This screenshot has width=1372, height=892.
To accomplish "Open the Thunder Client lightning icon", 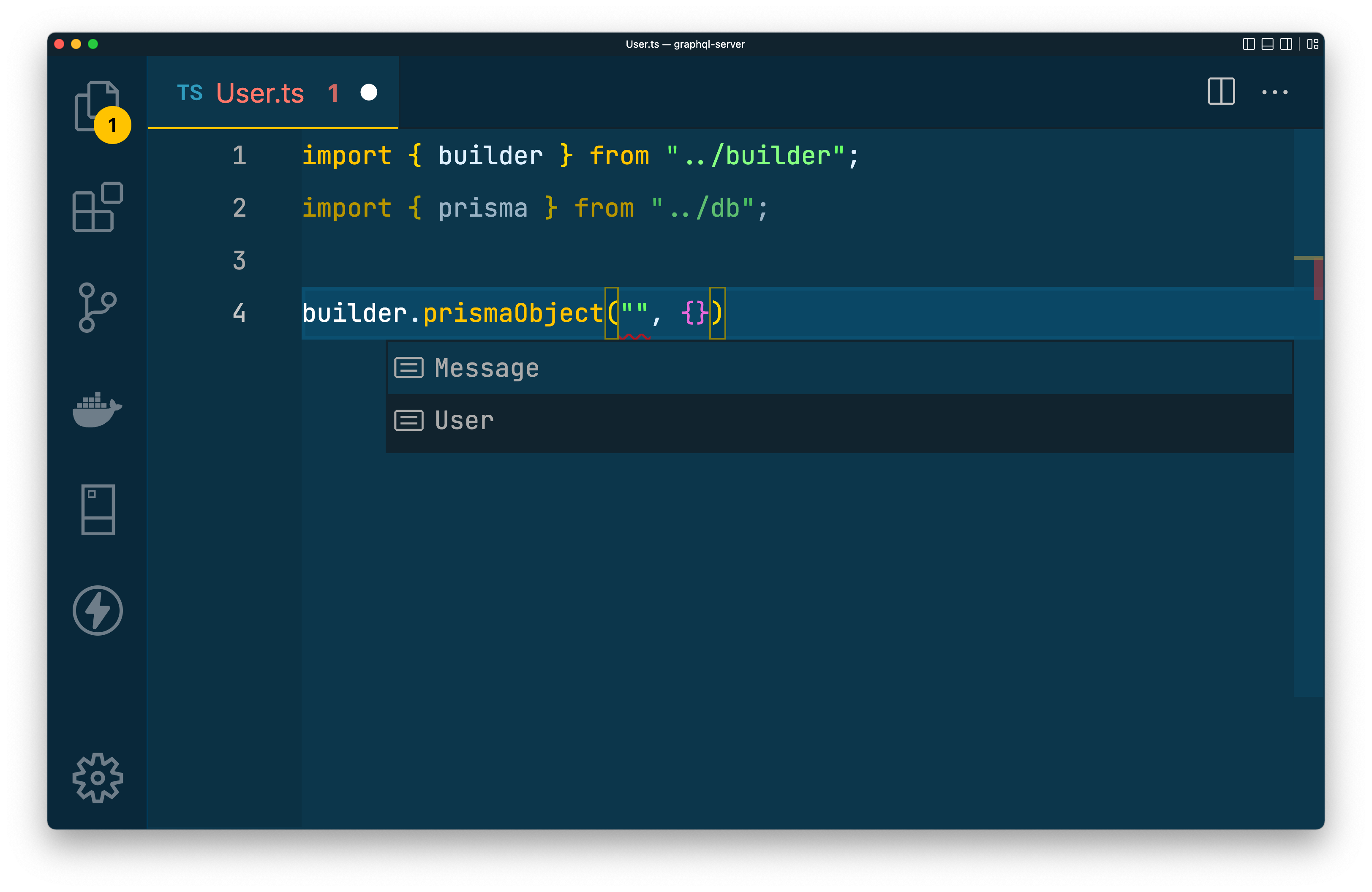I will (x=98, y=610).
